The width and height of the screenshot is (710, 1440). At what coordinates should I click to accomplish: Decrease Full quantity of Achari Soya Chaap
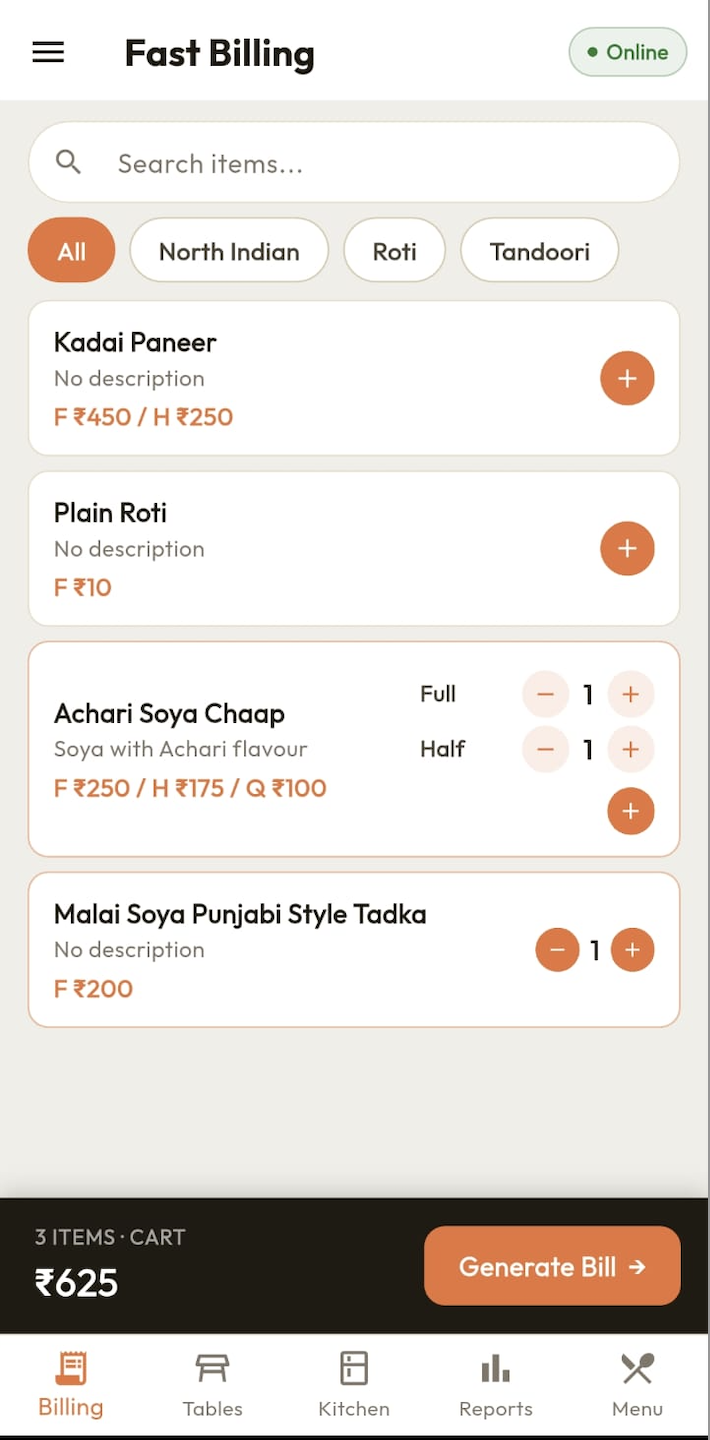tap(545, 694)
